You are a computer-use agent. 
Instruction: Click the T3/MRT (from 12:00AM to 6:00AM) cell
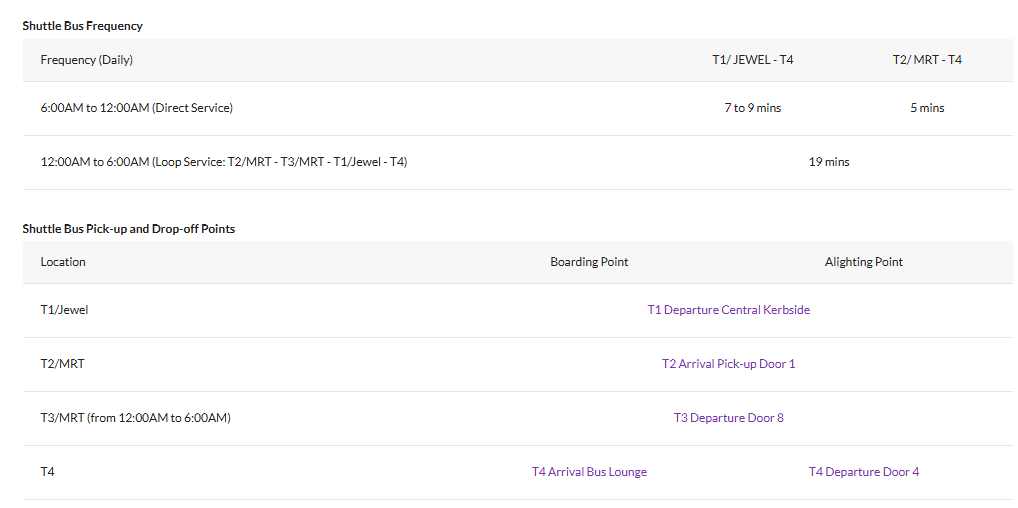[x=136, y=418]
